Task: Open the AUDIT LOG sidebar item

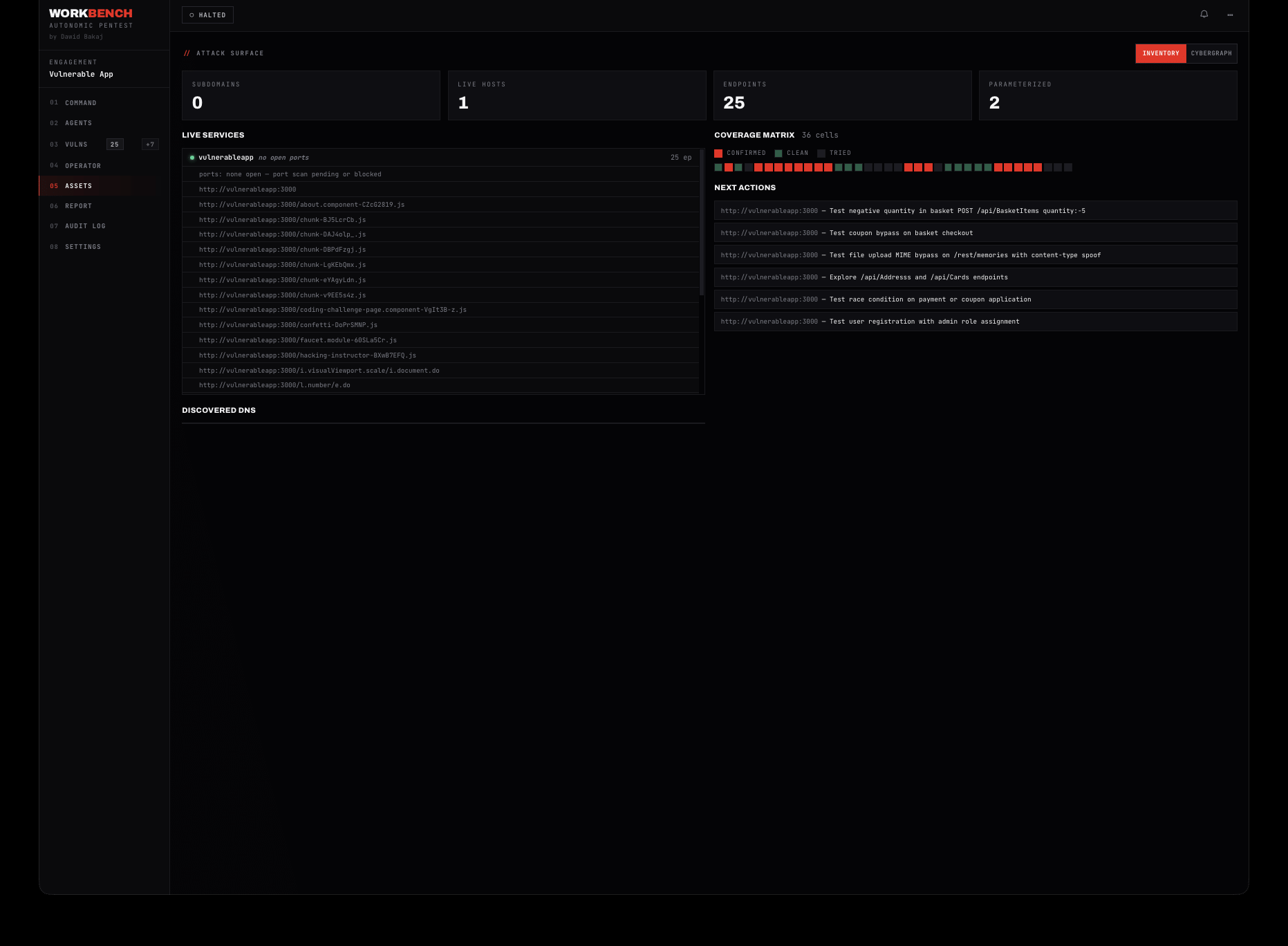Action: (104, 226)
